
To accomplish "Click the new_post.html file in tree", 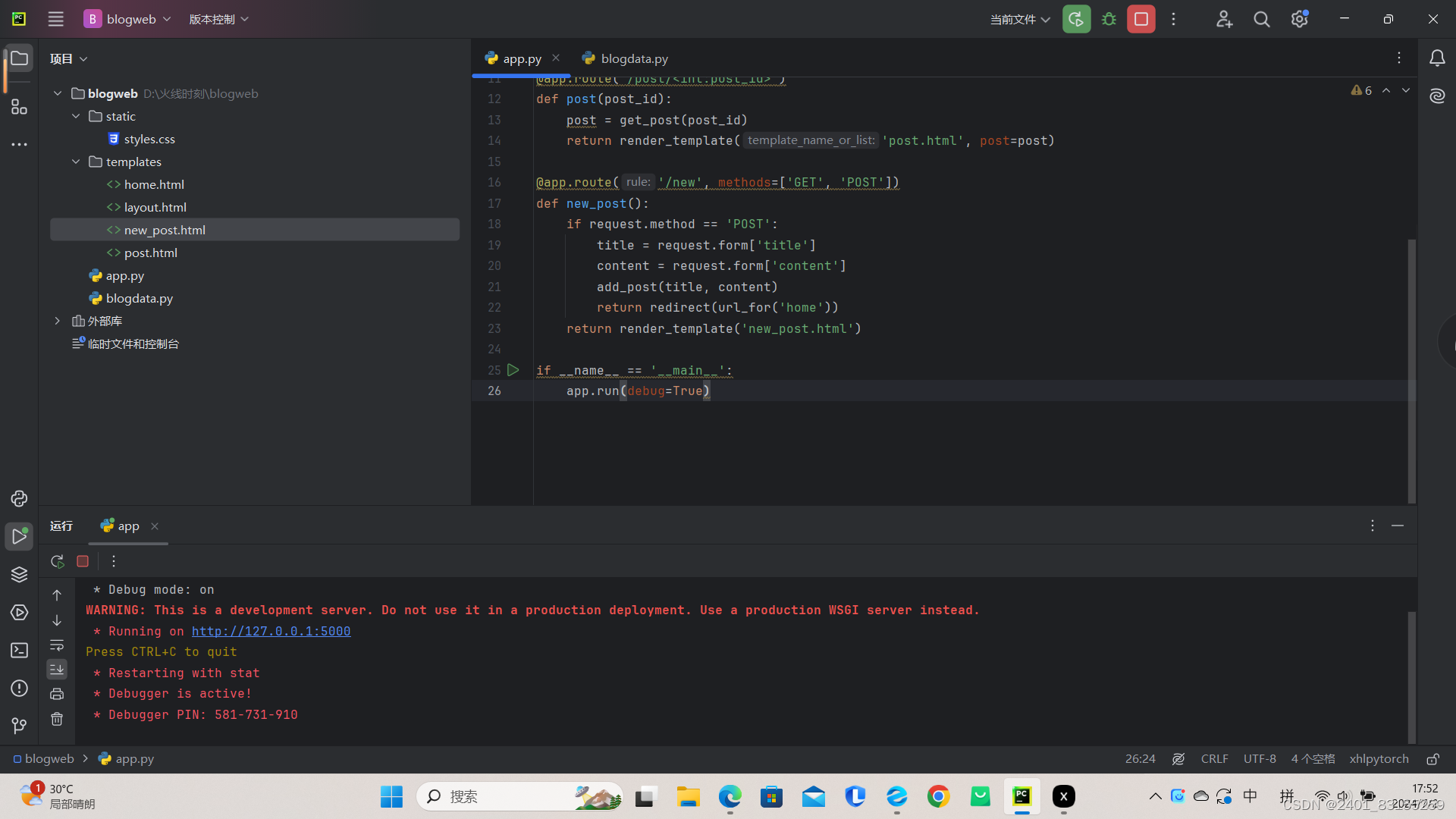I will pos(164,229).
